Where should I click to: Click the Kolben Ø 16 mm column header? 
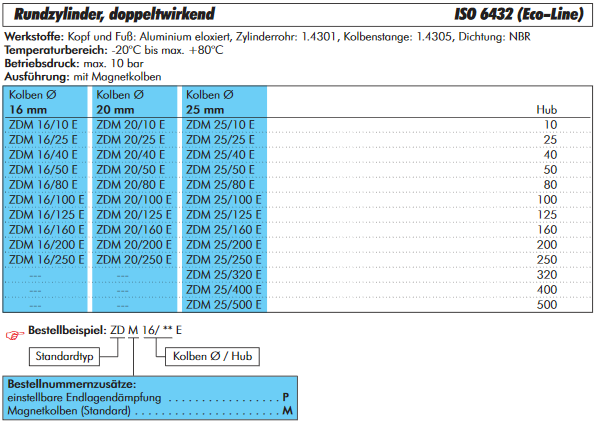point(45,101)
